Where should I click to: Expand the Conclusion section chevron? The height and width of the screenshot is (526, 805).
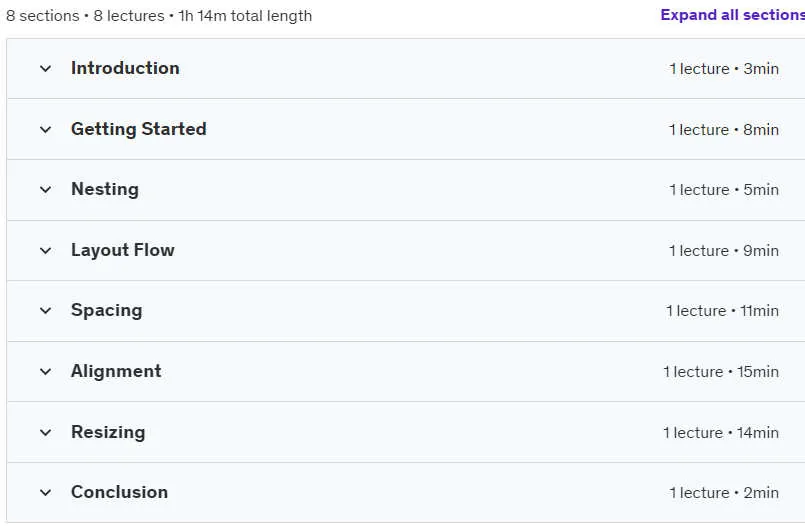coord(46,493)
